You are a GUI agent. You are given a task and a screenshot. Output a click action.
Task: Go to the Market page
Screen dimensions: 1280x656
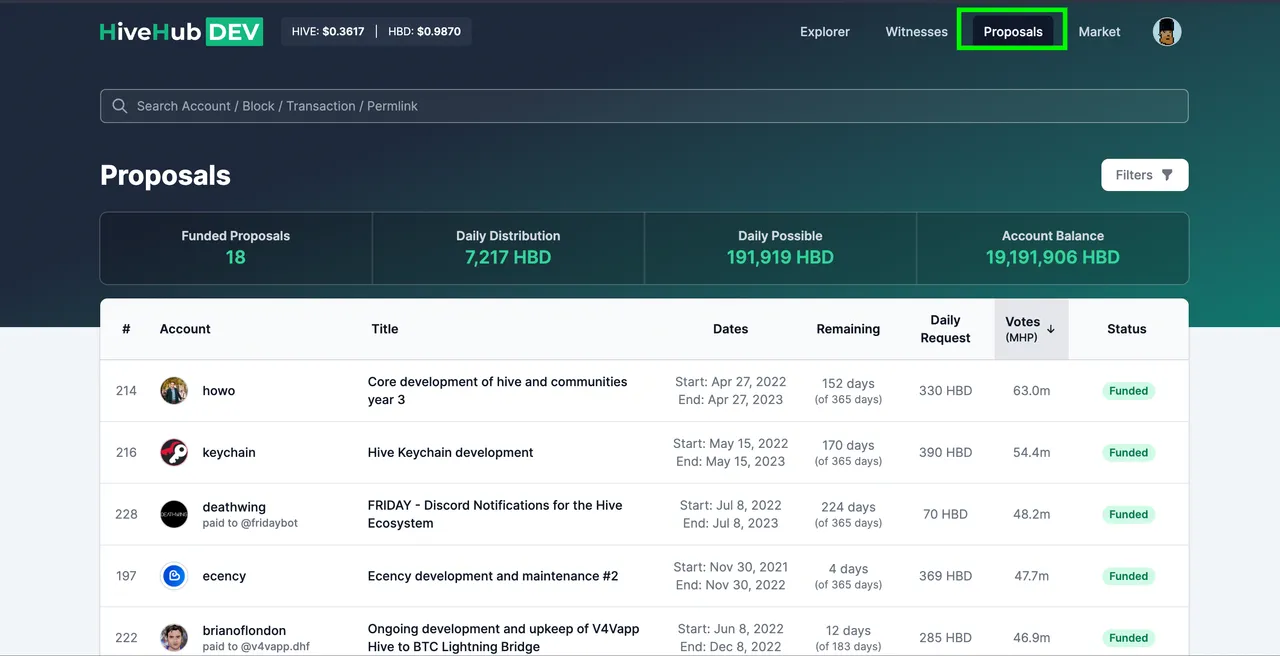point(1099,32)
